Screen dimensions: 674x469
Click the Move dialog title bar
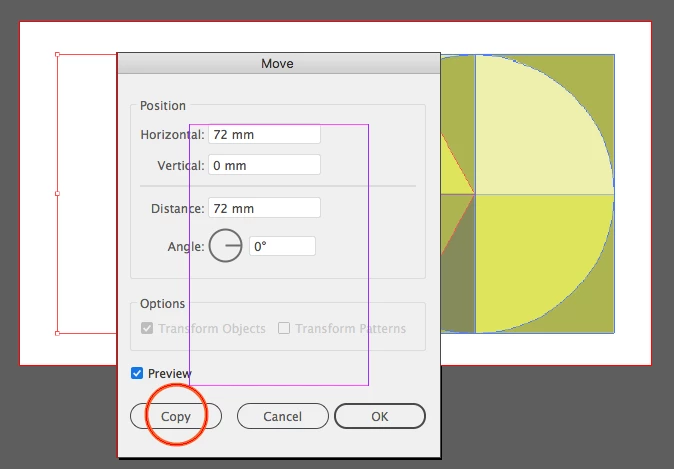click(x=279, y=64)
